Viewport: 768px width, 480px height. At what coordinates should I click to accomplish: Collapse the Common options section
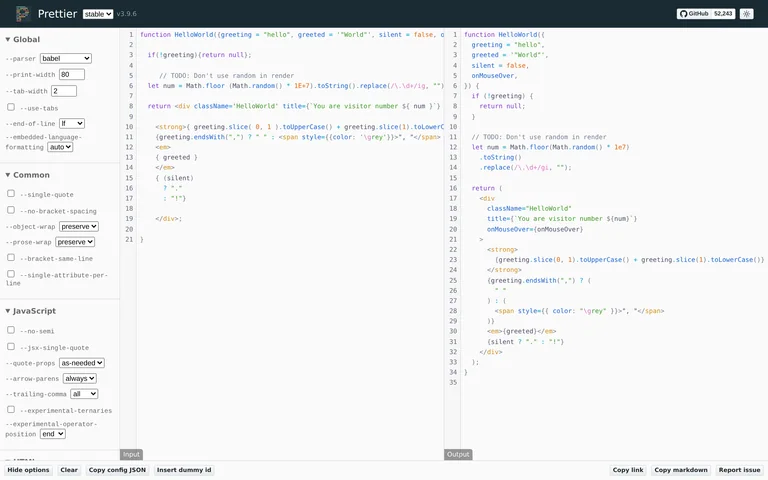(x=27, y=175)
